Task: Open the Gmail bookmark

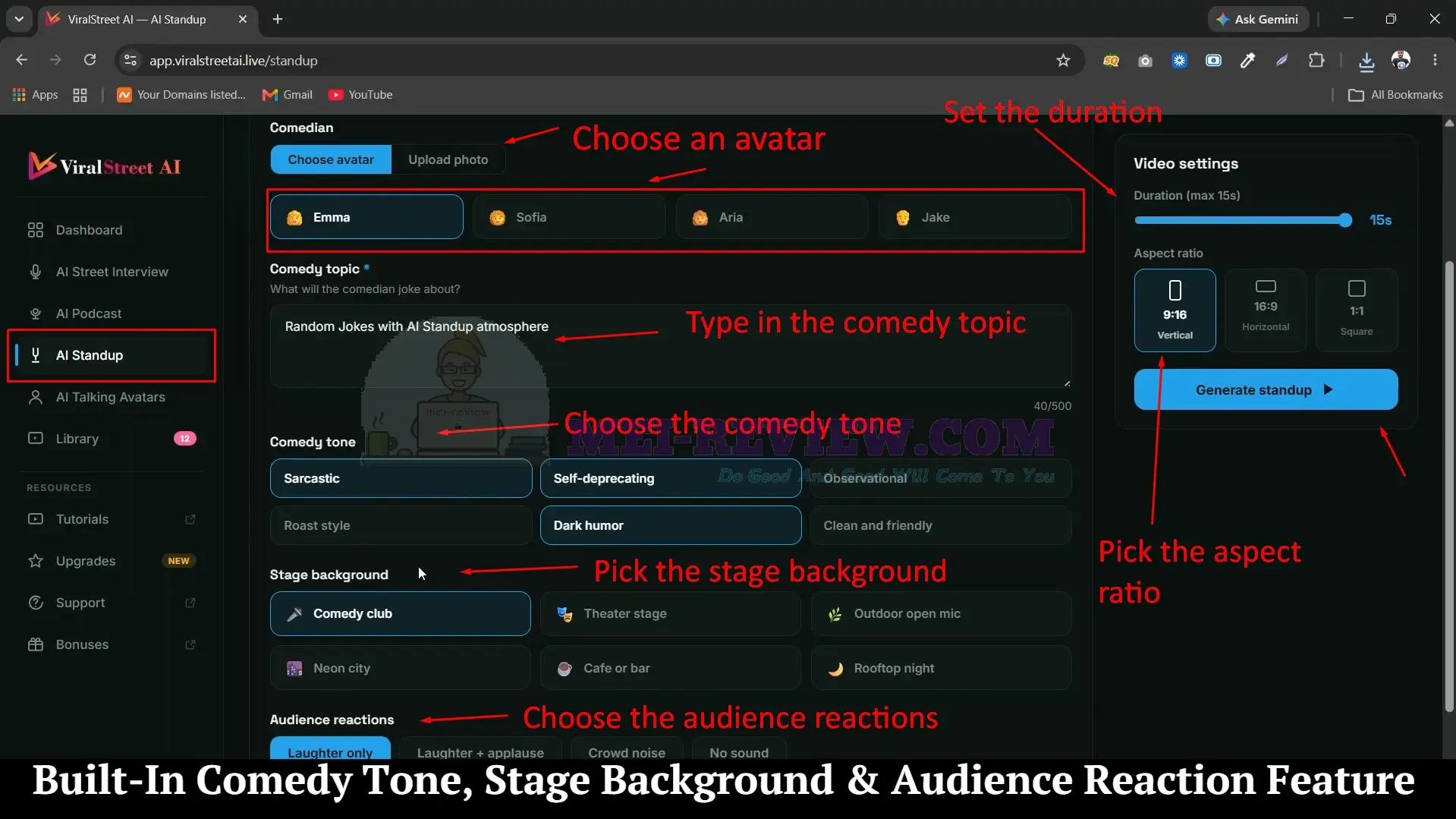Action: click(288, 95)
